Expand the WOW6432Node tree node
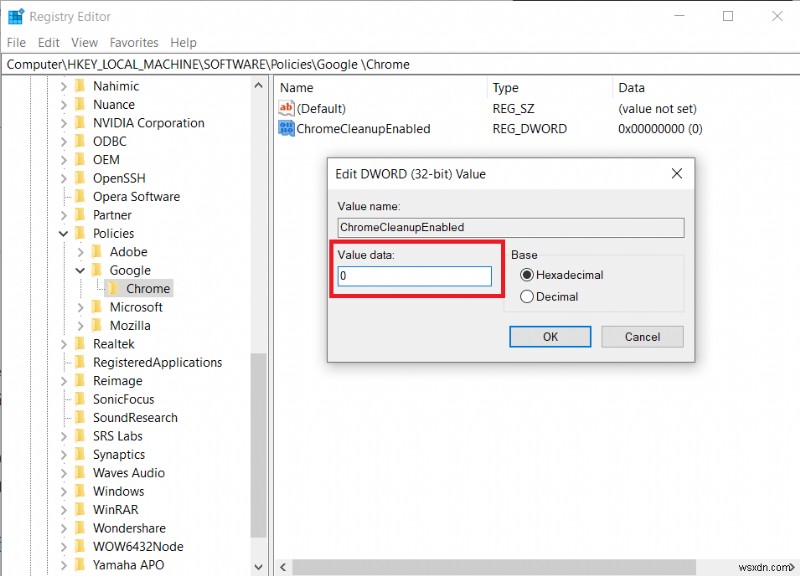The width and height of the screenshot is (800, 576). [63, 546]
